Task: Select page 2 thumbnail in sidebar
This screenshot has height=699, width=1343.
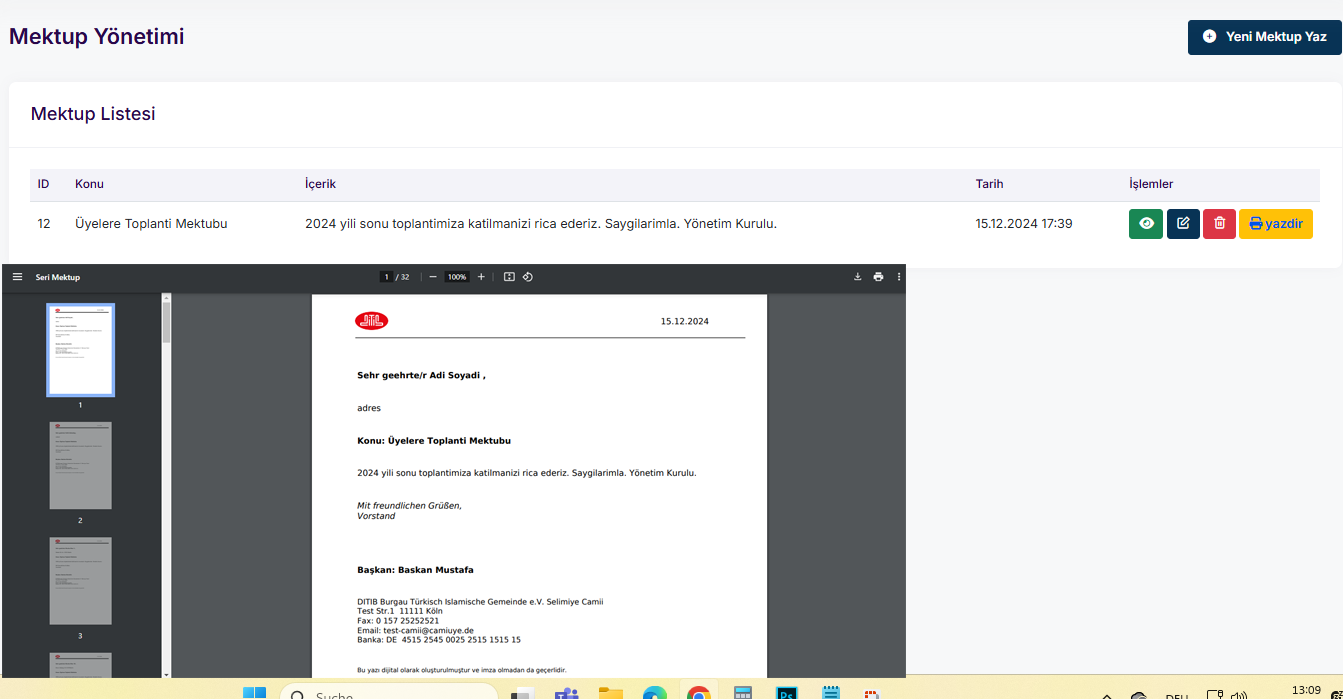Action: (x=80, y=465)
